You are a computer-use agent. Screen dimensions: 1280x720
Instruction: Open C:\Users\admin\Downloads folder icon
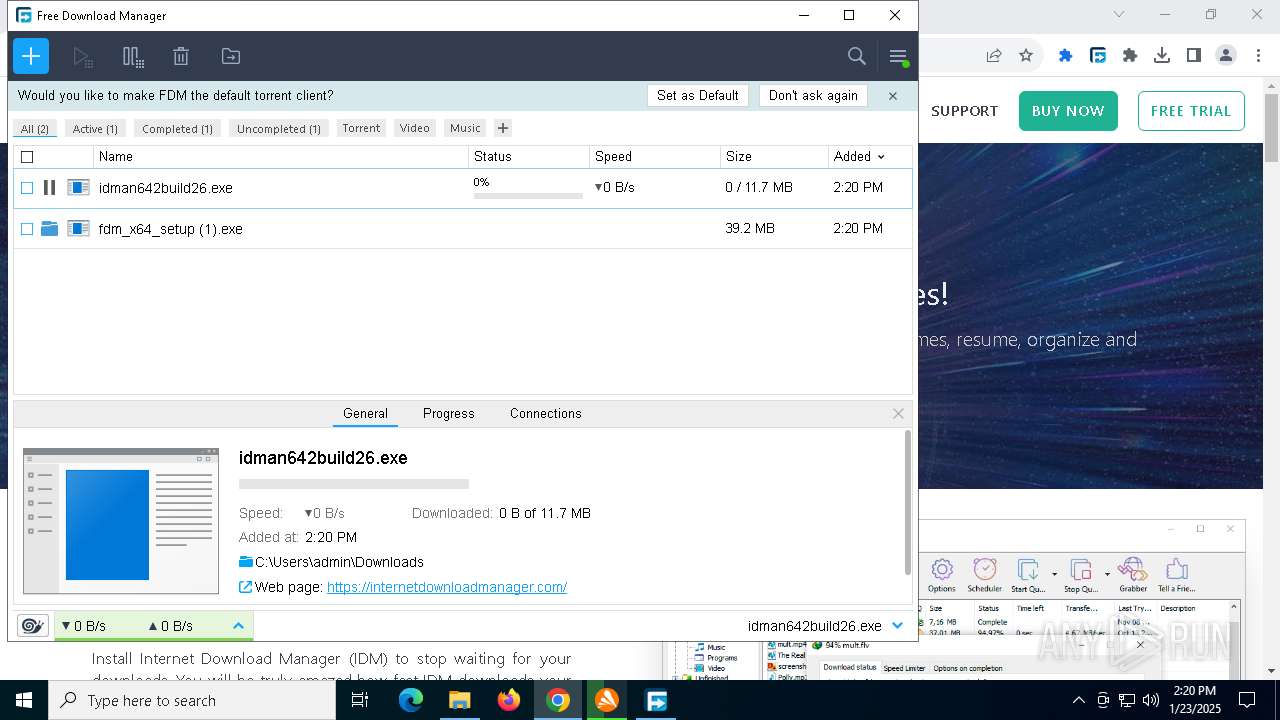pyautogui.click(x=246, y=562)
